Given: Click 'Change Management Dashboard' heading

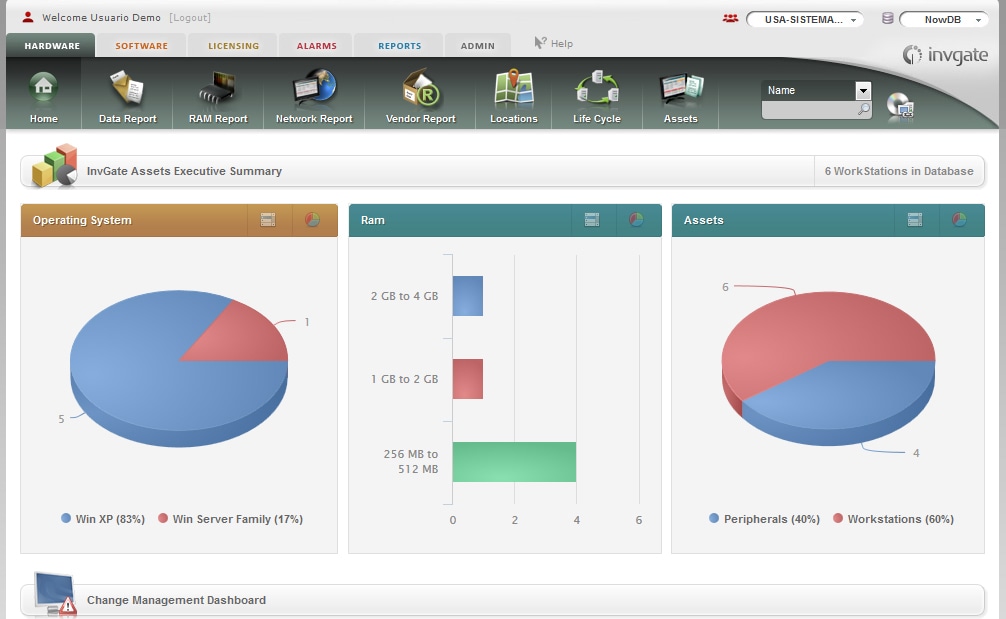Looking at the screenshot, I should click(176, 600).
